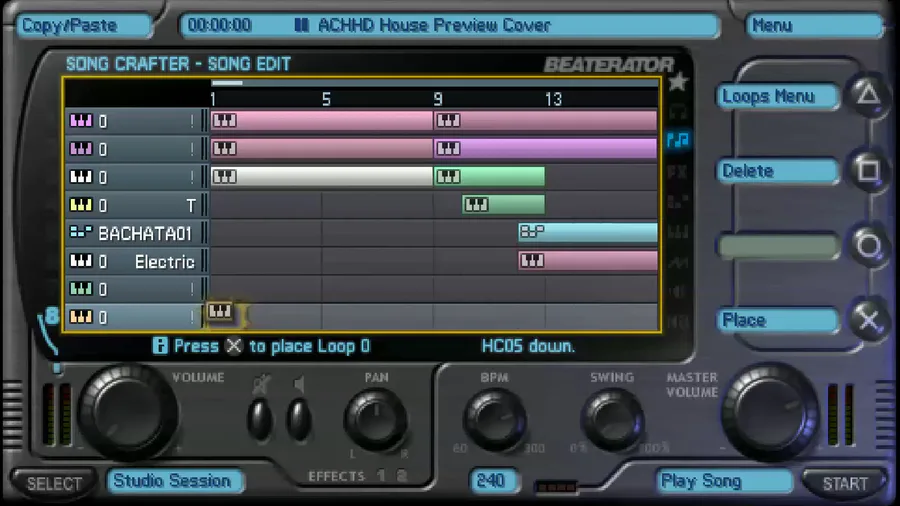This screenshot has height=506, width=900.
Task: Toggle Effects slot 2
Action: pyautogui.click(x=402, y=476)
